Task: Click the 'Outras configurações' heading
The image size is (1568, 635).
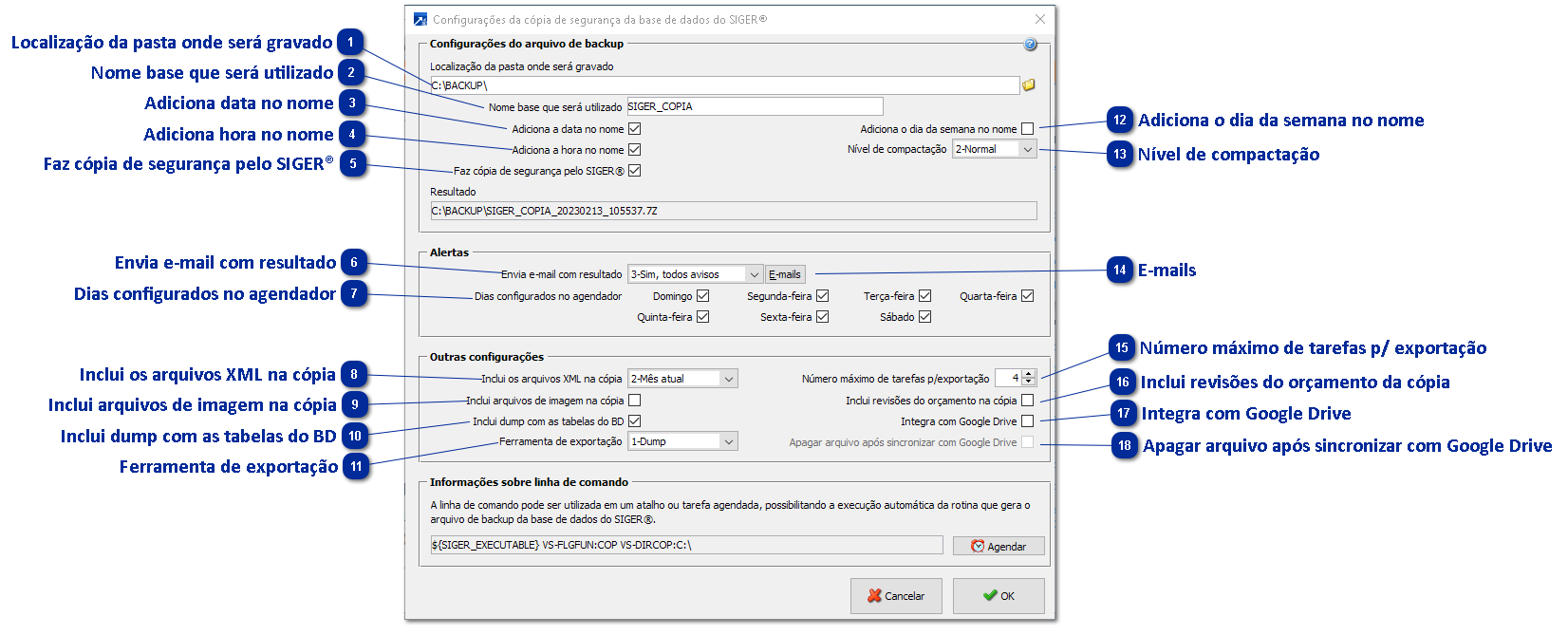Action: tap(487, 357)
